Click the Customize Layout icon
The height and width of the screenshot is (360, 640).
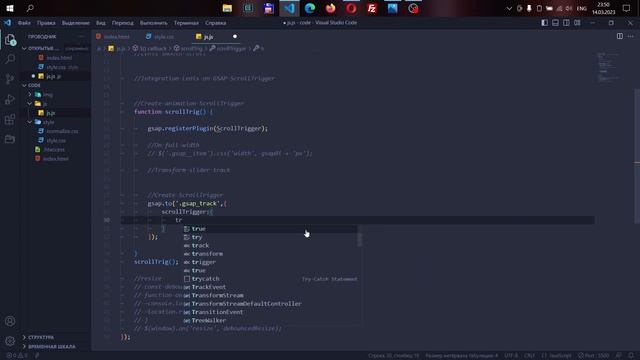577,23
